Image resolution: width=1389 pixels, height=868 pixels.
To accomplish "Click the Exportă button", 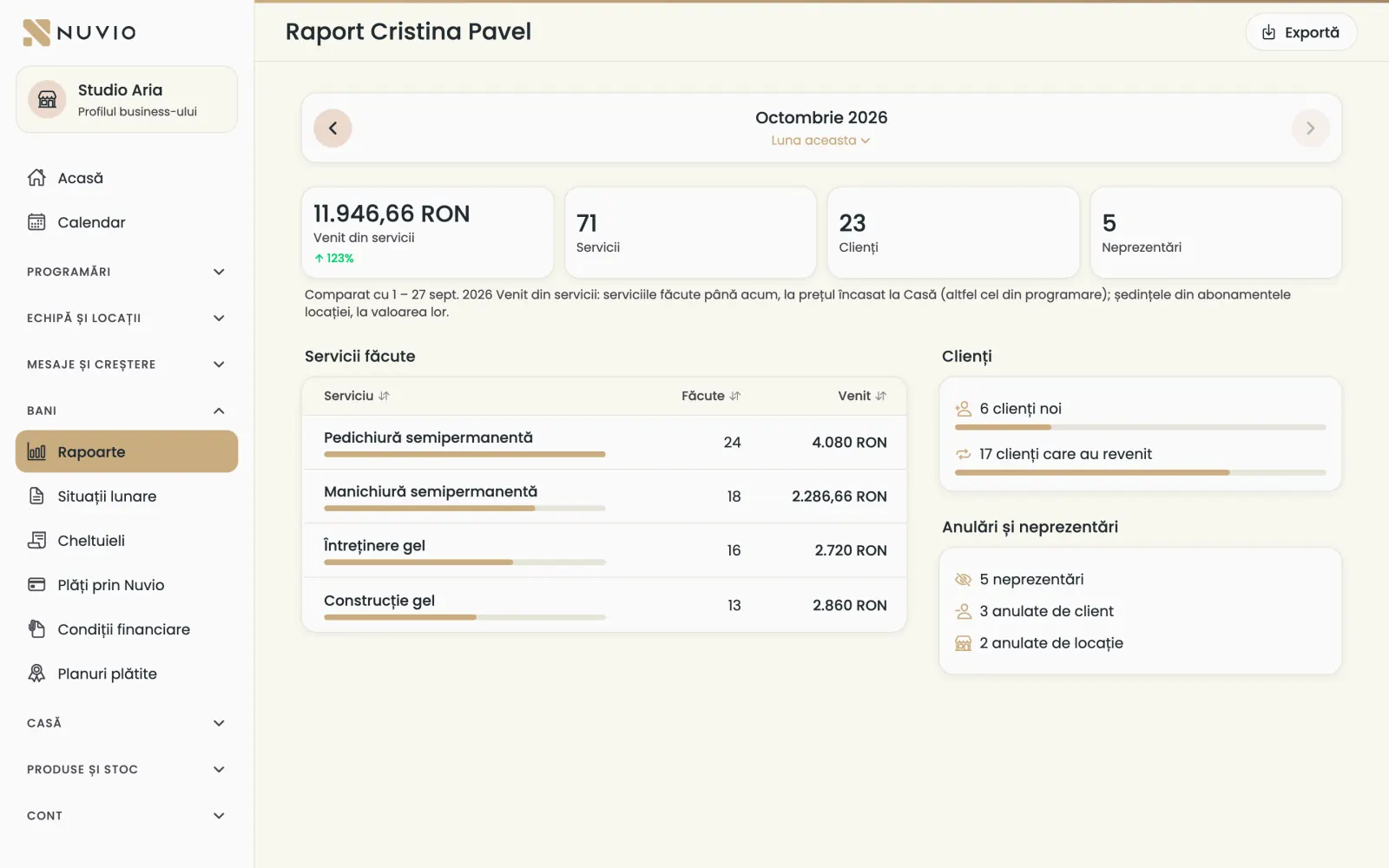I will point(1300,32).
